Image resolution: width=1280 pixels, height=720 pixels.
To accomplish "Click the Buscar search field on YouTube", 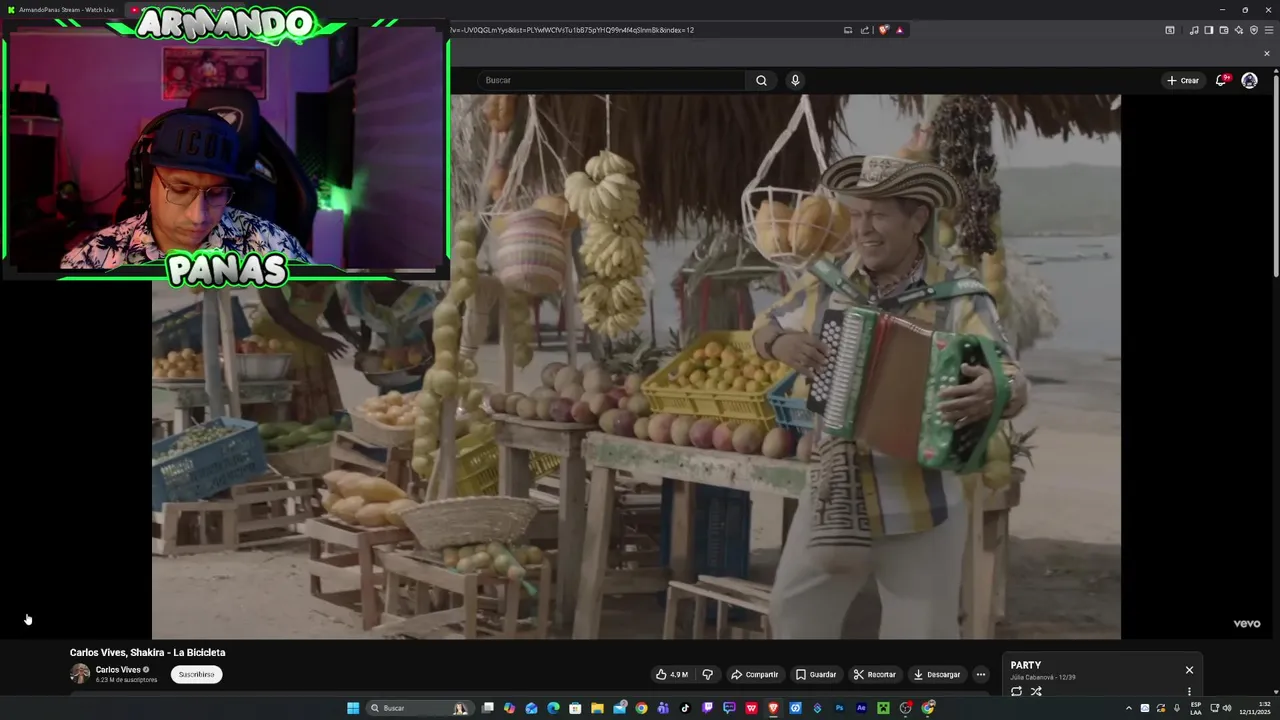I will (611, 80).
